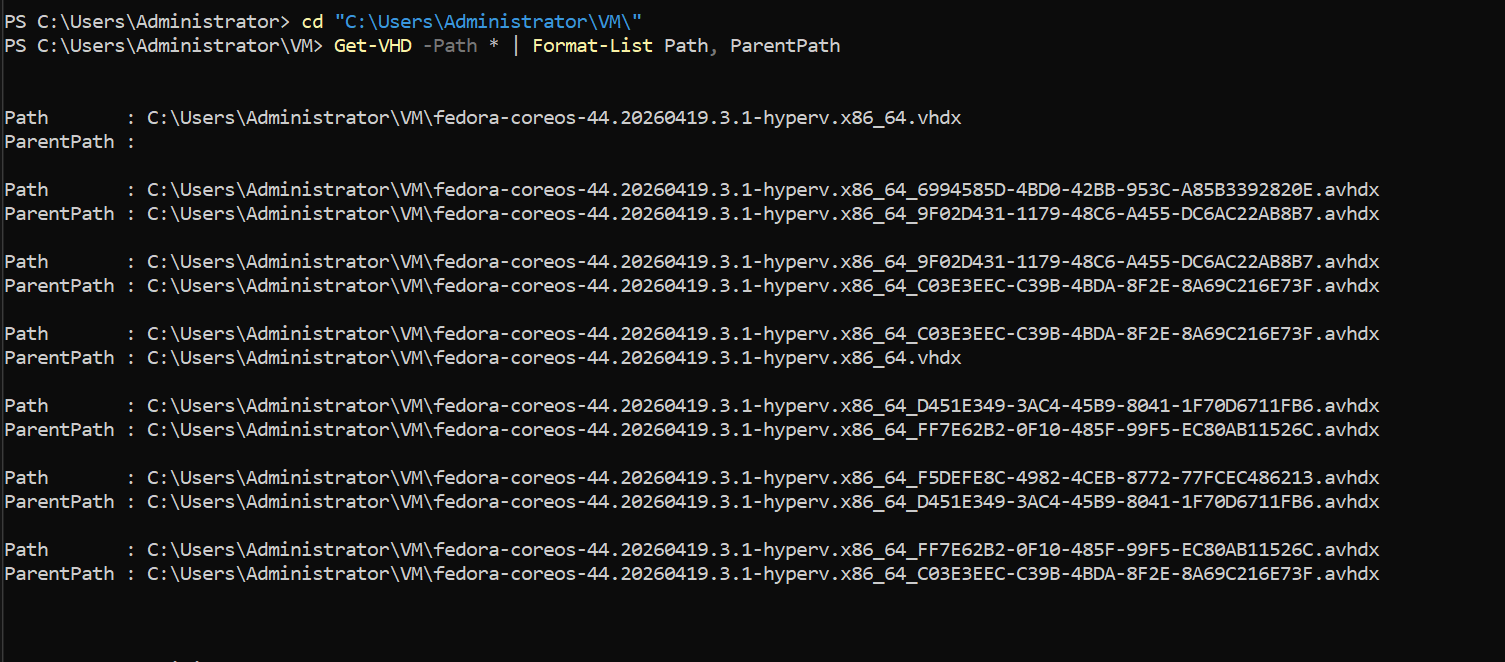This screenshot has height=662, width=1505.
Task: Click the ParentPath value ending in x86_64.vhdx
Action: (x=554, y=357)
